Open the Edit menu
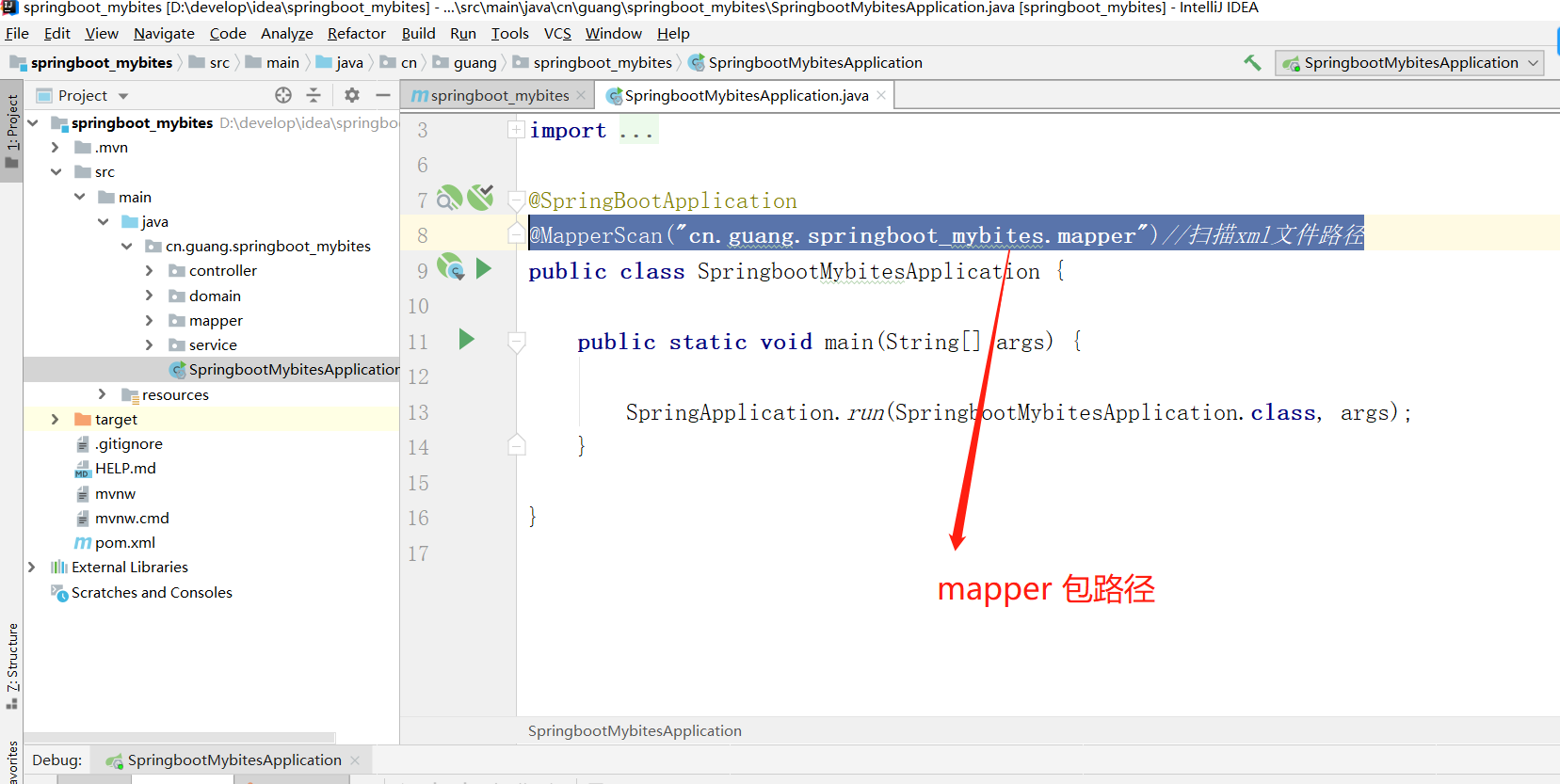1560x784 pixels. click(x=57, y=33)
